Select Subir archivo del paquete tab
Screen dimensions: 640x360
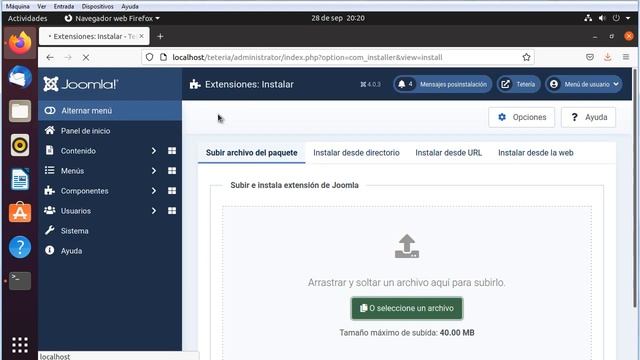[251, 153]
